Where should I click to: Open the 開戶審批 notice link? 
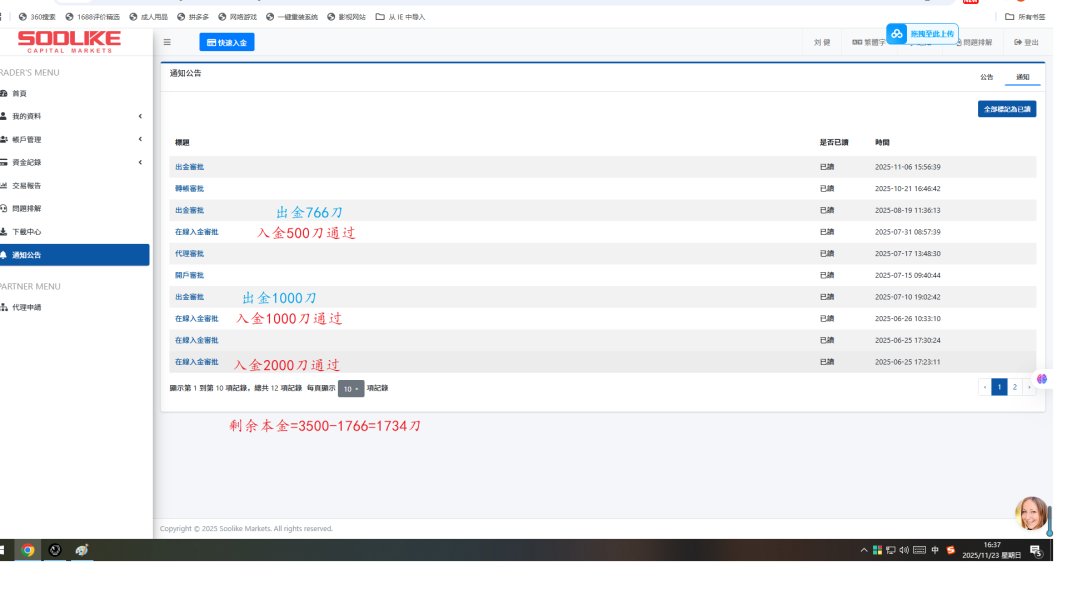(189, 276)
